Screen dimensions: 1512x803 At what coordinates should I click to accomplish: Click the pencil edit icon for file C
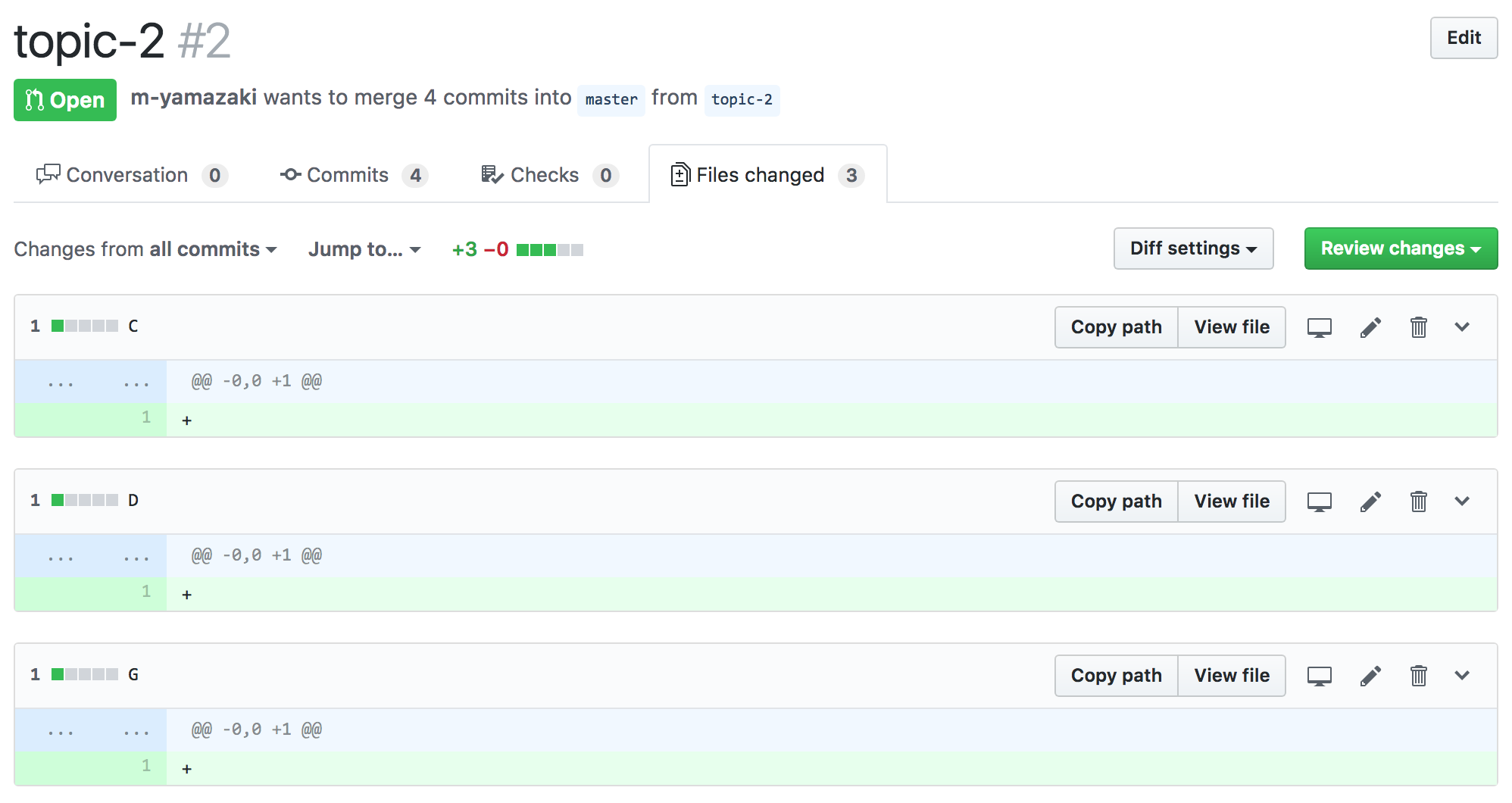pos(1370,327)
